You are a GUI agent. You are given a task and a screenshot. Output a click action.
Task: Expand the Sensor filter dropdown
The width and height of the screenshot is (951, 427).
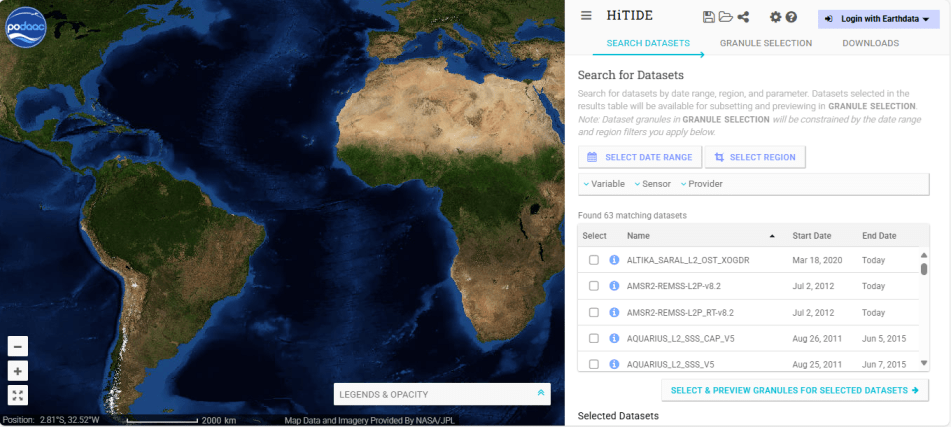tap(652, 184)
